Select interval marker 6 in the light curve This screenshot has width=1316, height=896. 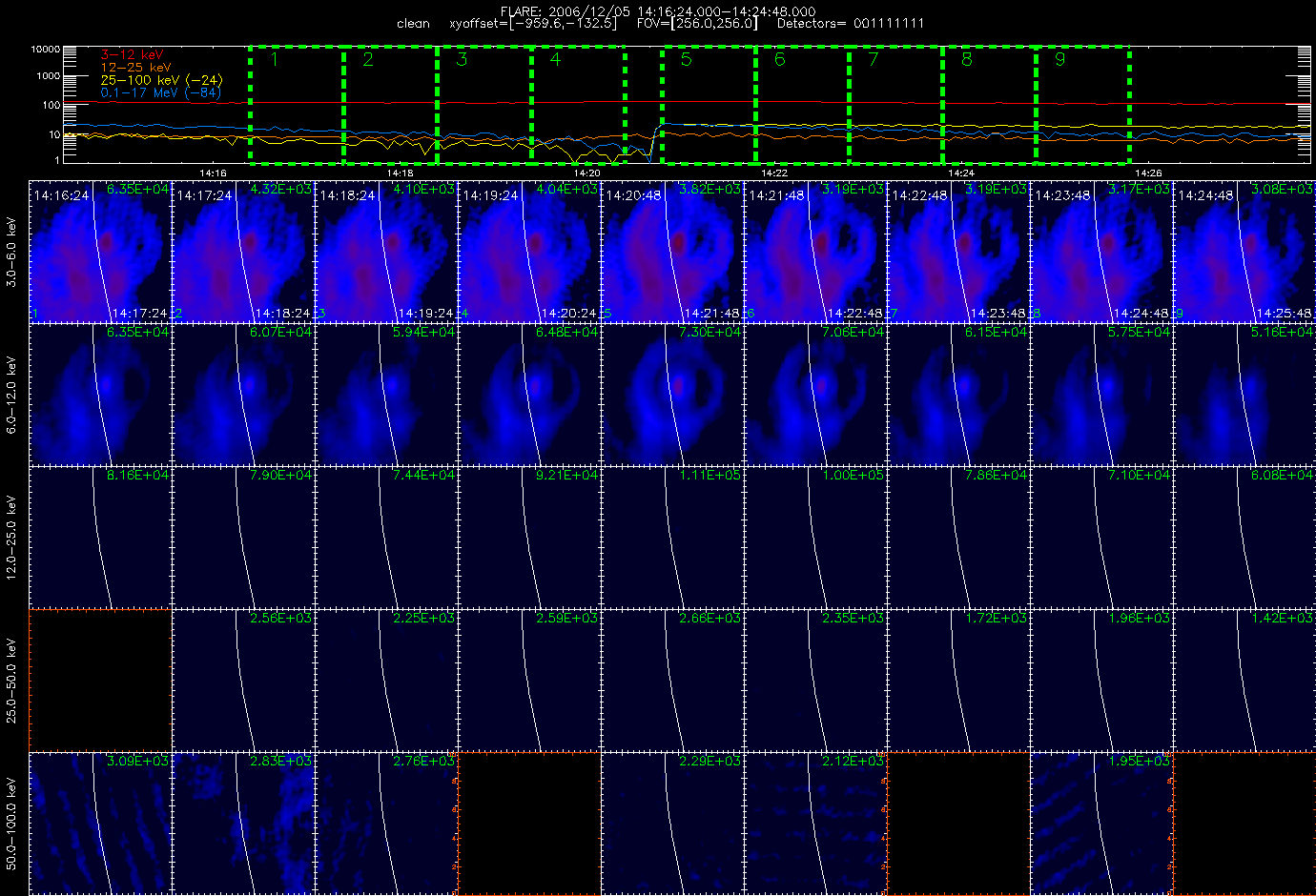click(779, 59)
